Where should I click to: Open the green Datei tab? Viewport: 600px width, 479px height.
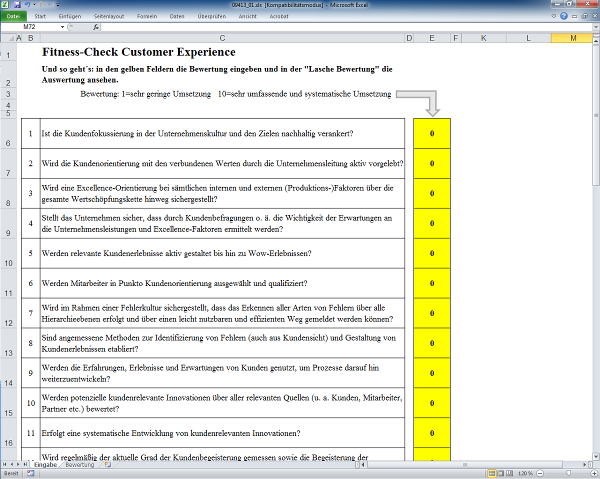tap(14, 17)
